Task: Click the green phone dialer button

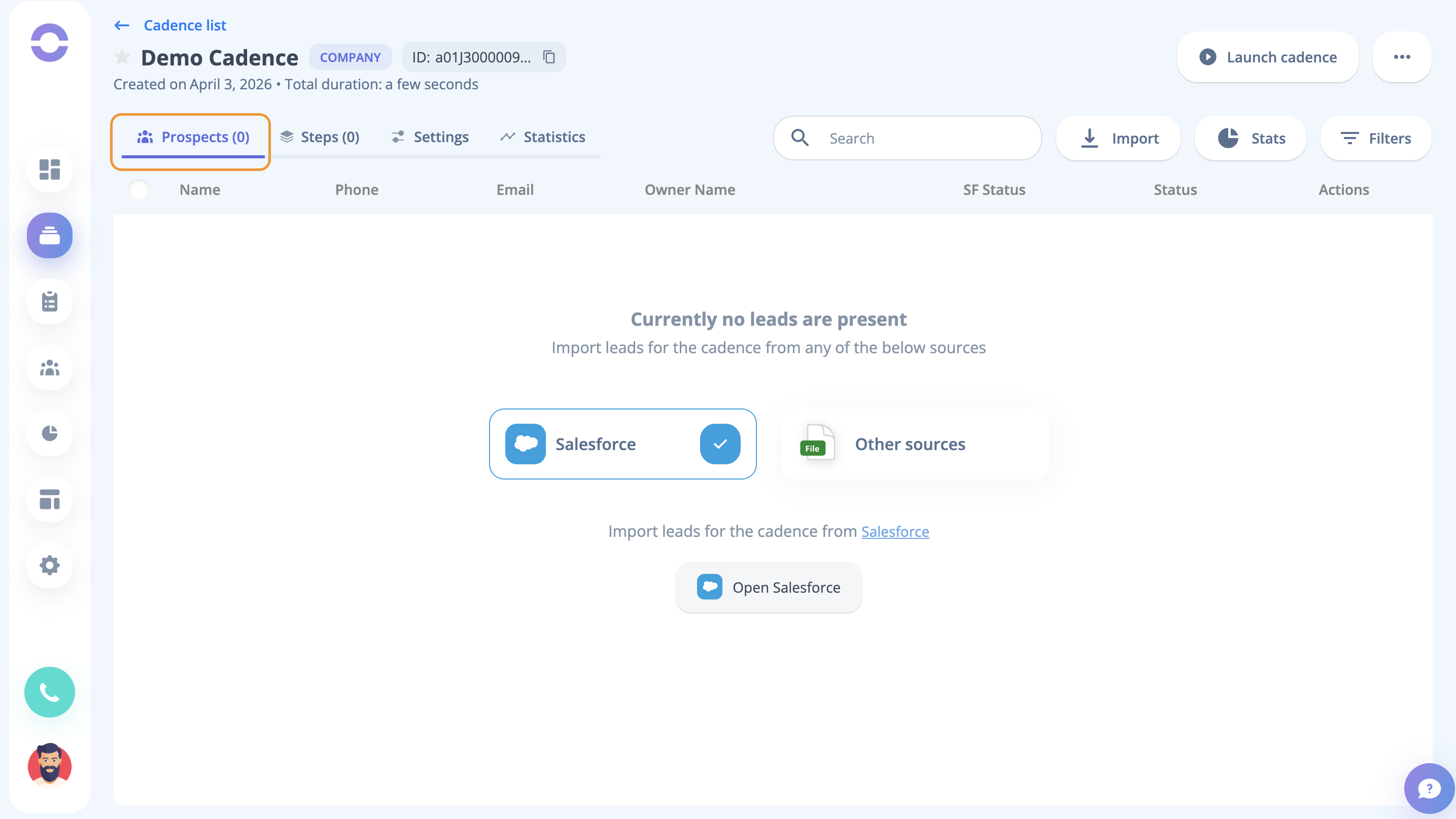Action: (x=50, y=692)
